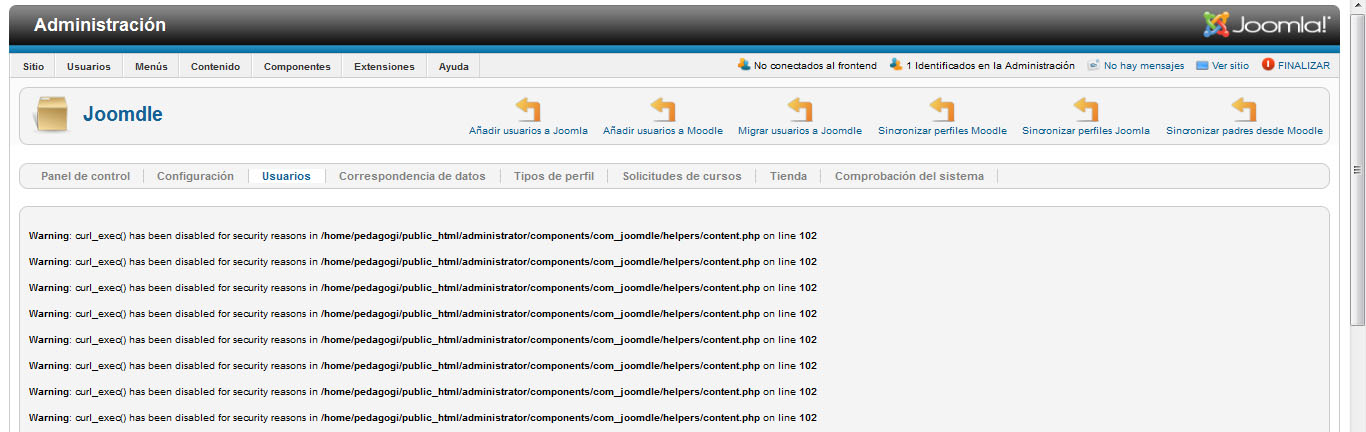Open the Sitio menu
The height and width of the screenshot is (432, 1366).
[34, 67]
